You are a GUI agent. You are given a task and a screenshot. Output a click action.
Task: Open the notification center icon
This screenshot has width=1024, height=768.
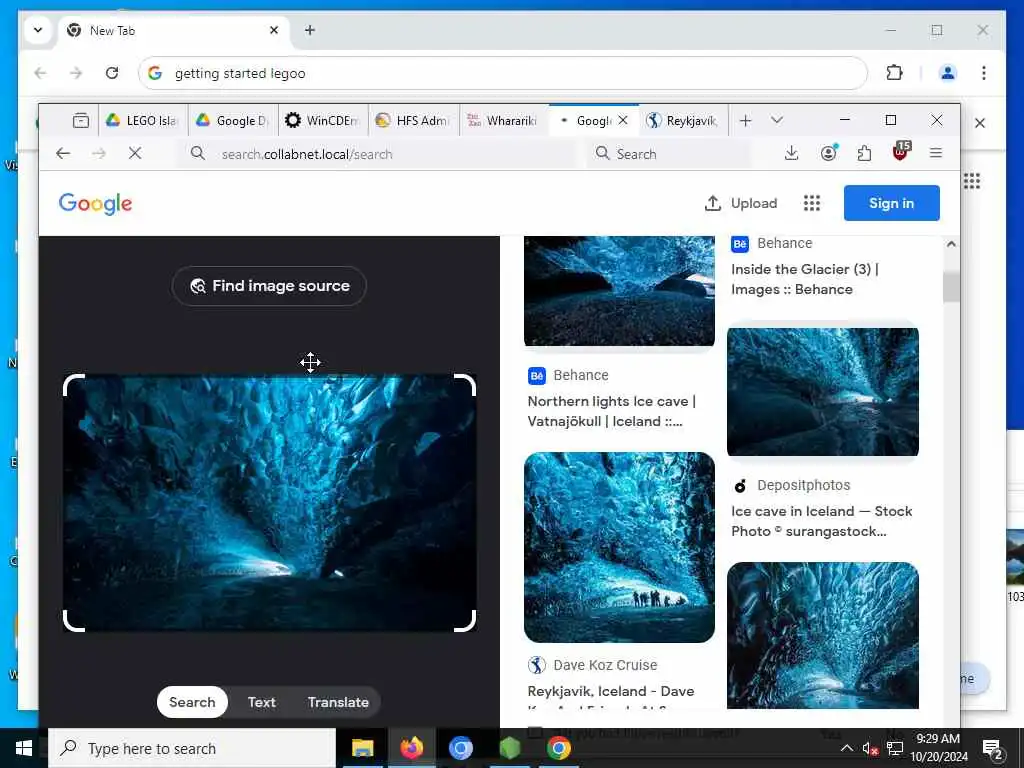click(x=993, y=748)
